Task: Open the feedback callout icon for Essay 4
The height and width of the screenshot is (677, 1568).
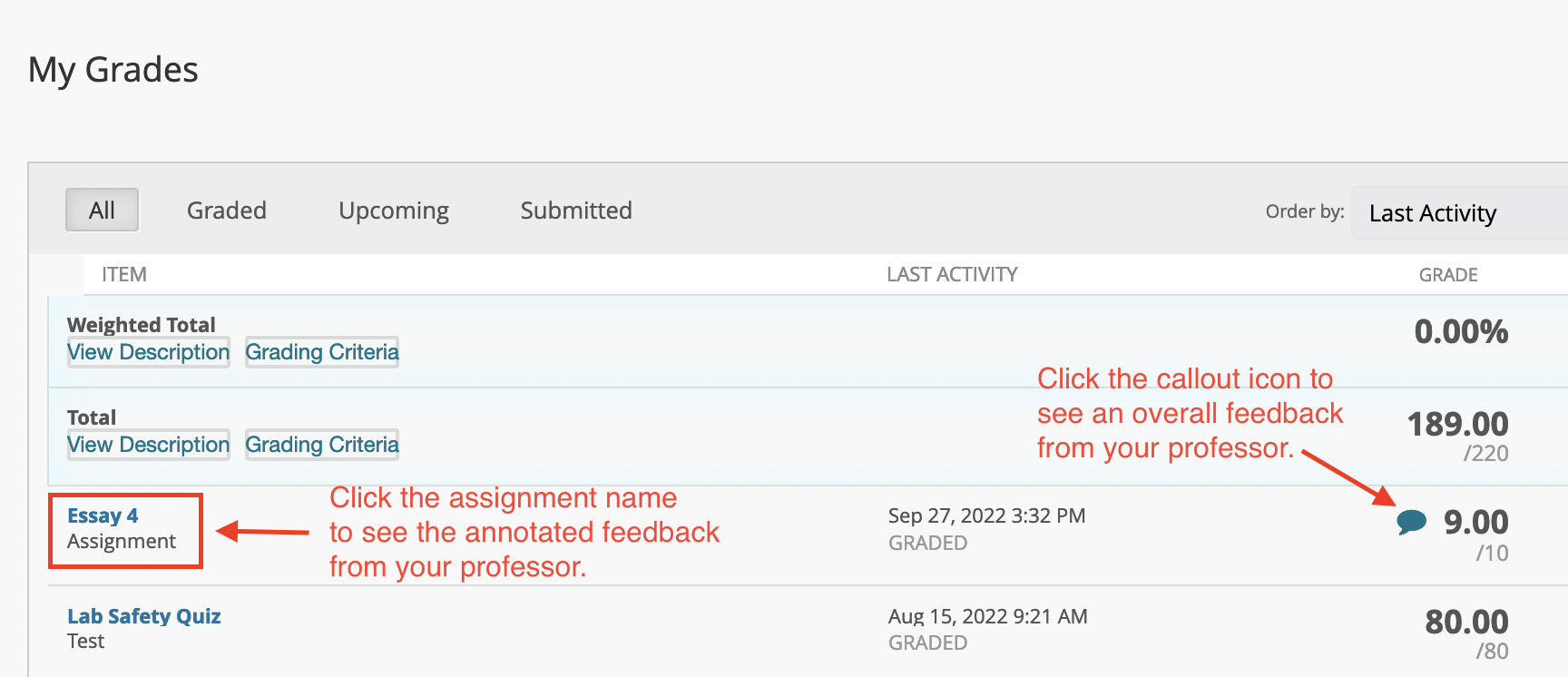Action: 1411,522
